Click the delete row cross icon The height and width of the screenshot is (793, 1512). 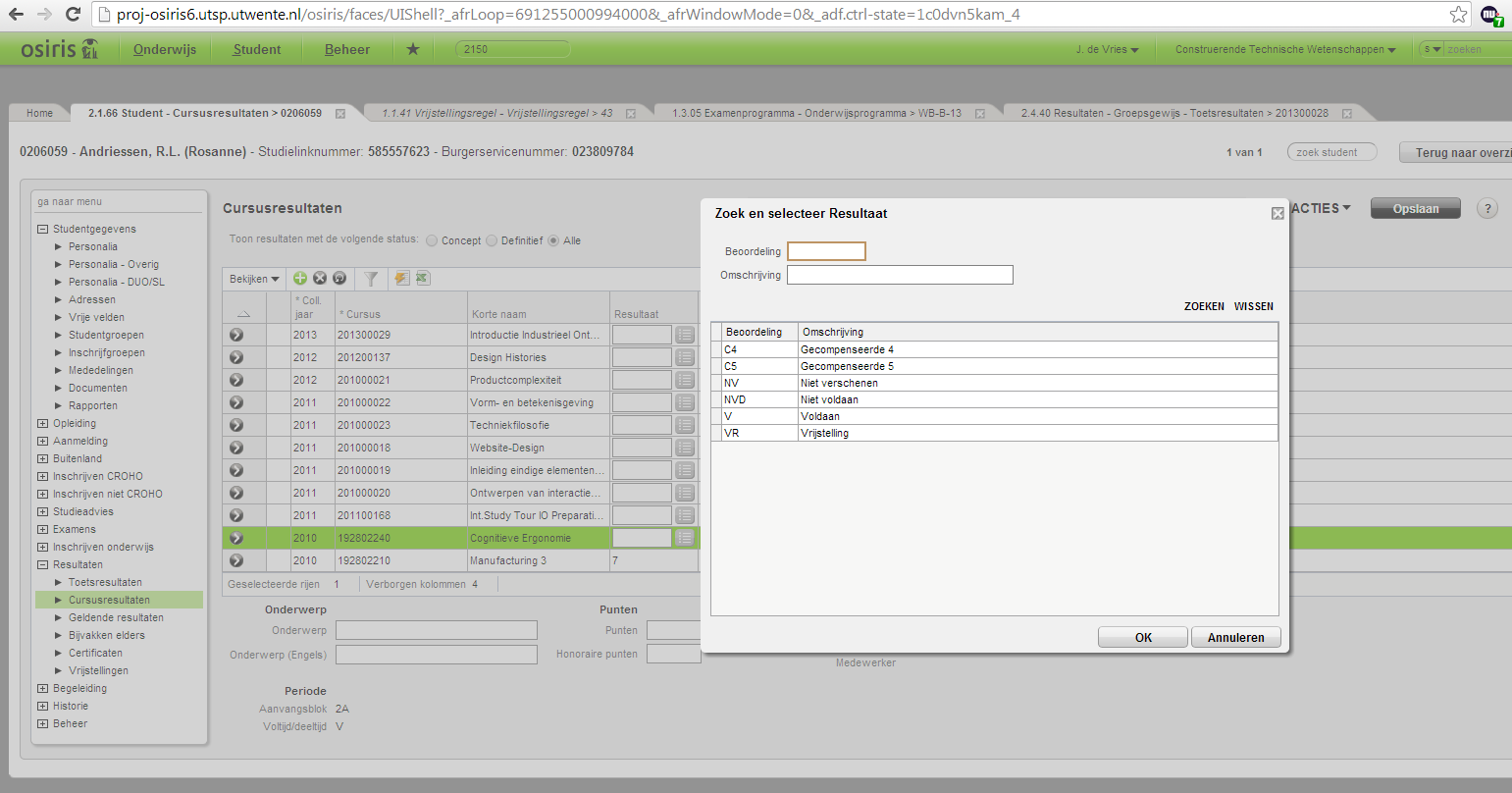(x=320, y=279)
